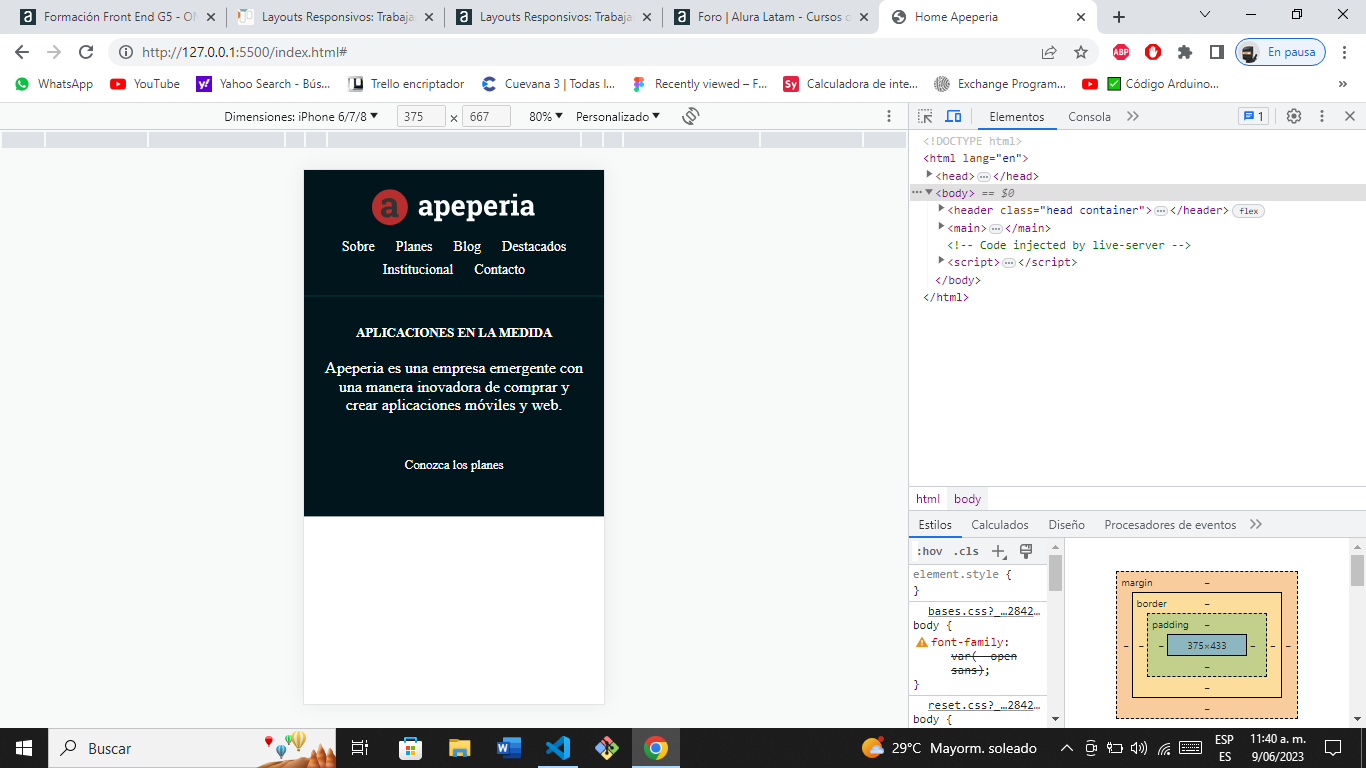Toggle the device toolbar icon
Viewport: 1366px width, 768px height.
(953, 117)
